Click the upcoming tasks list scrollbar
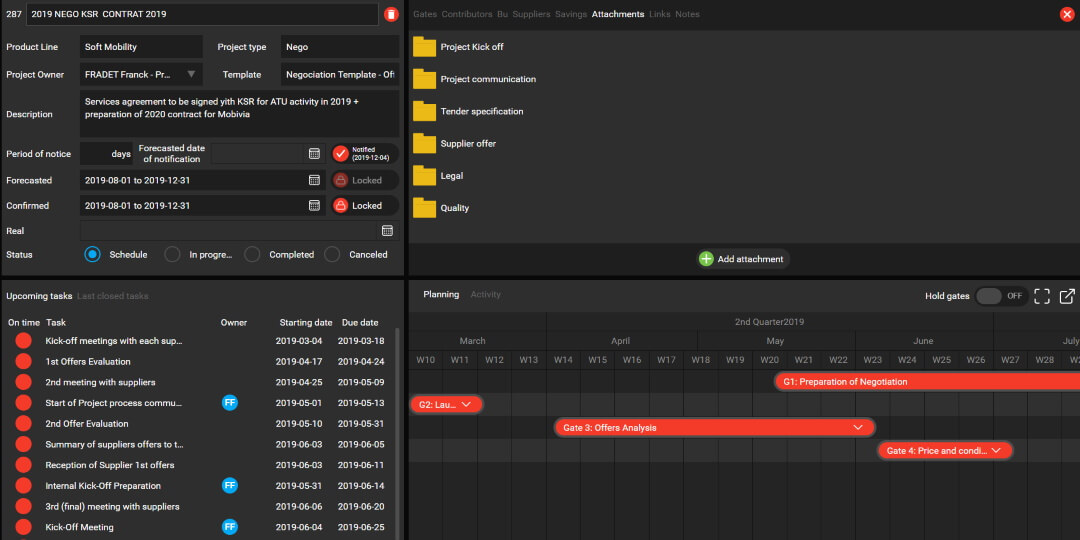 point(397,434)
